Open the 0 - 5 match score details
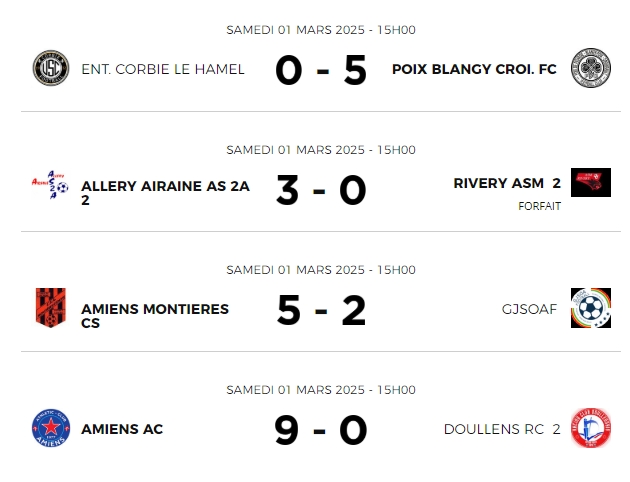The width and height of the screenshot is (630, 482). click(321, 70)
